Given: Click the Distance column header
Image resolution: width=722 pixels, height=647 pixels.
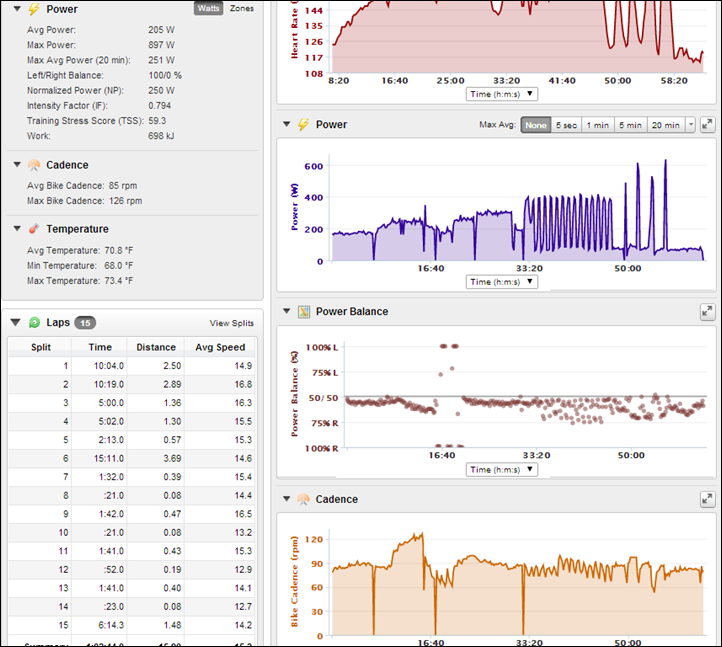Looking at the screenshot, I should [156, 347].
